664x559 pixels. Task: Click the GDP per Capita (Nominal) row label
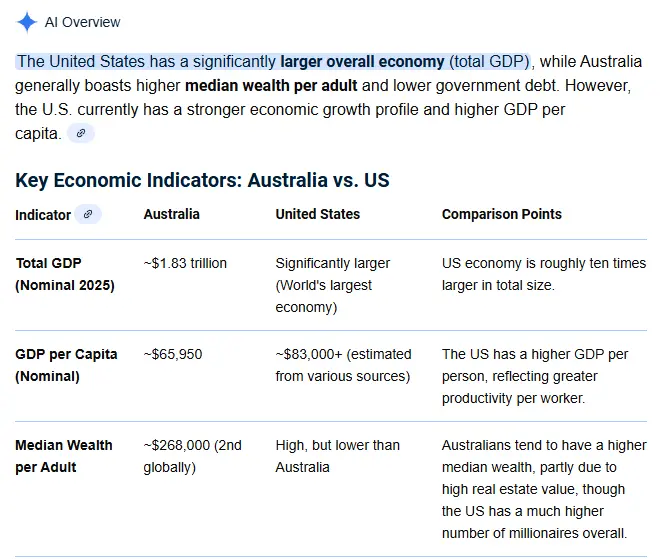point(66,365)
